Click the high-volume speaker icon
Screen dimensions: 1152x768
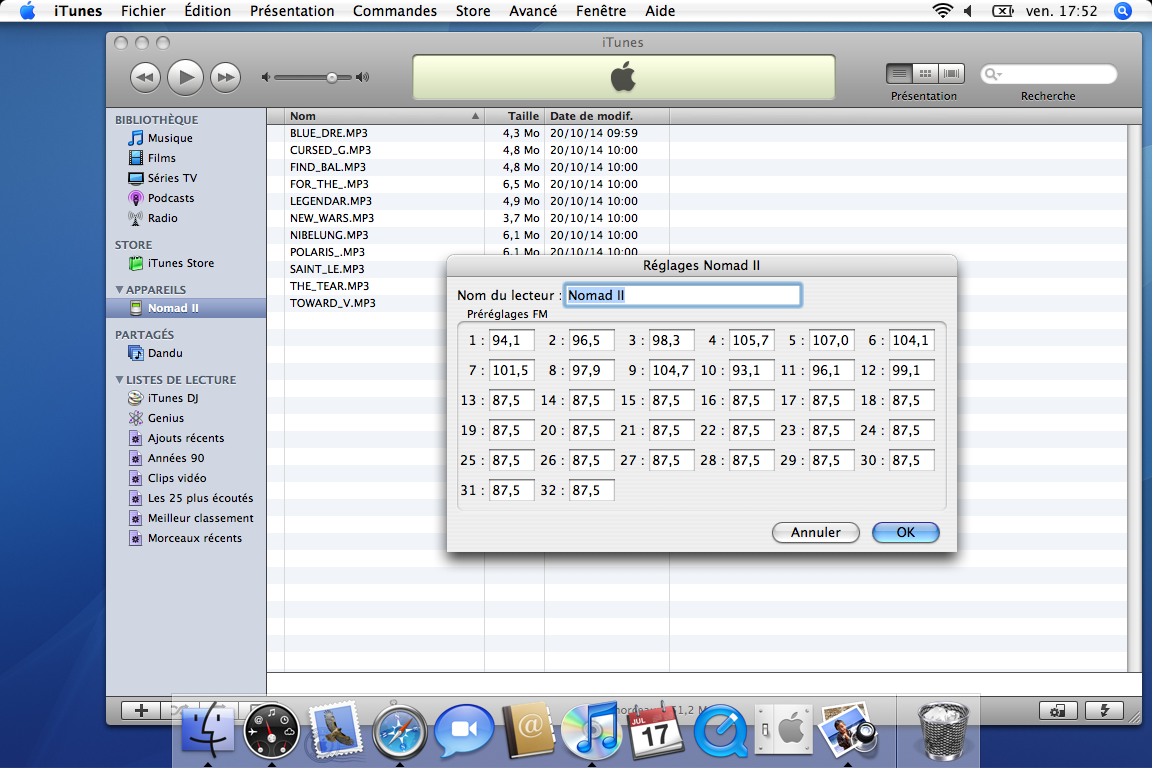[x=362, y=77]
